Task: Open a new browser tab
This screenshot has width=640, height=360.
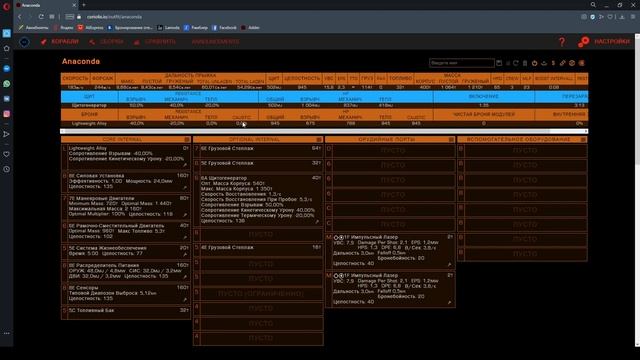Action: [84, 5]
